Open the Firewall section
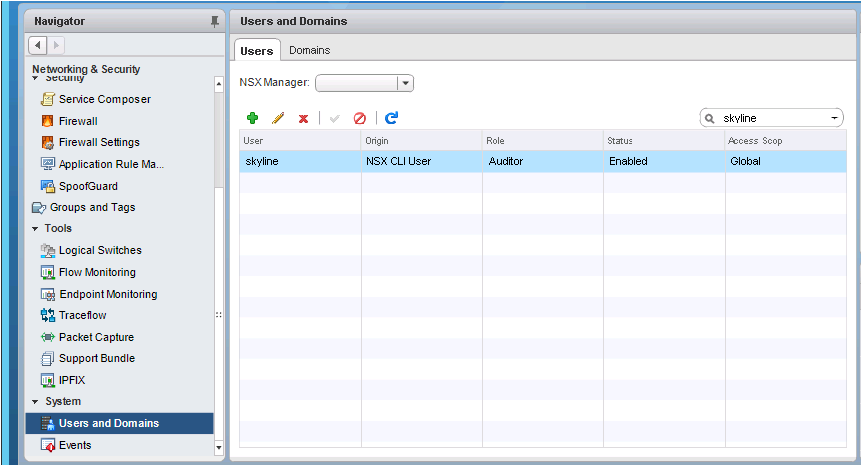861x466 pixels. tap(78, 121)
